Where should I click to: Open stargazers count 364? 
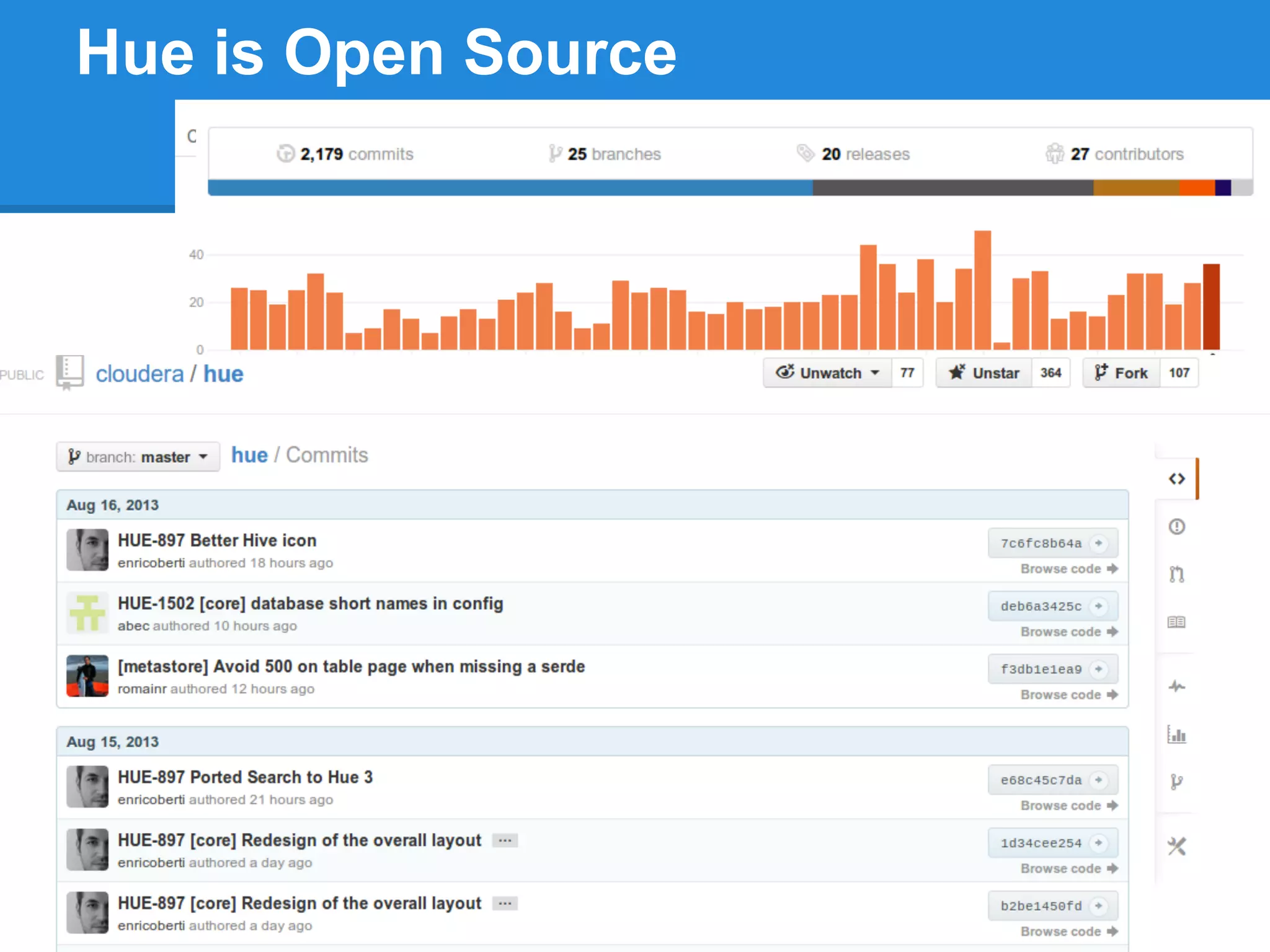(x=1051, y=373)
